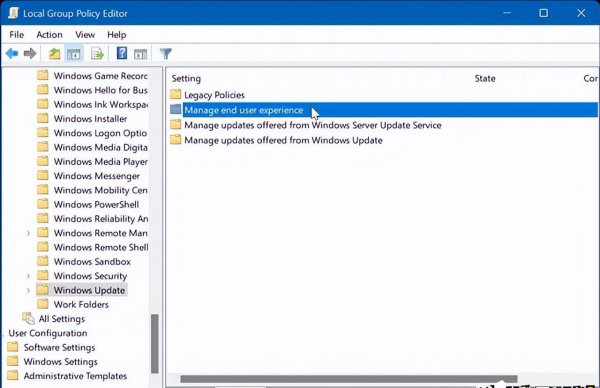The width and height of the screenshot is (600, 388).
Task: Toggle Show/Hide Action Pane toolbar icon
Action: 140,54
